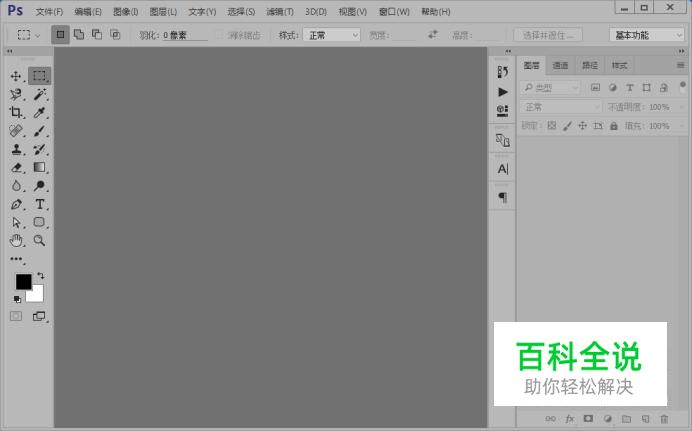Click the white background color swatch

point(38,296)
